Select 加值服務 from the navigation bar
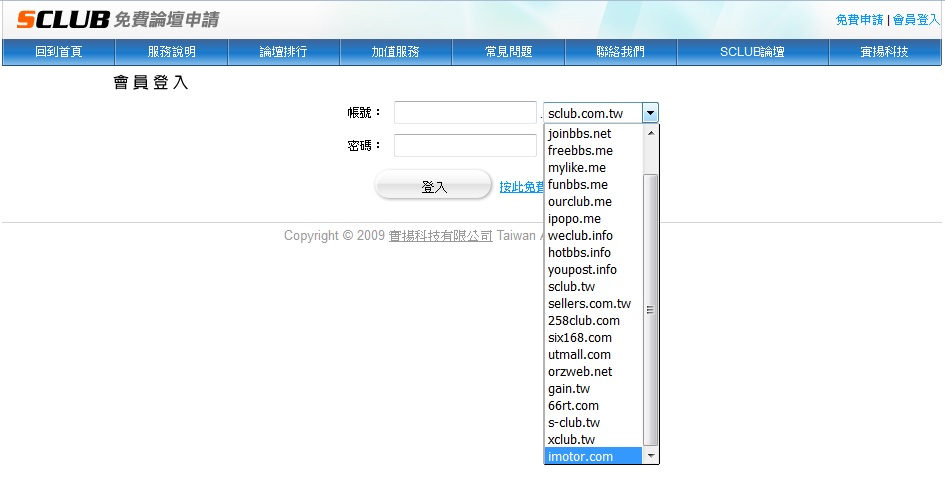The height and width of the screenshot is (502, 945). [x=395, y=52]
